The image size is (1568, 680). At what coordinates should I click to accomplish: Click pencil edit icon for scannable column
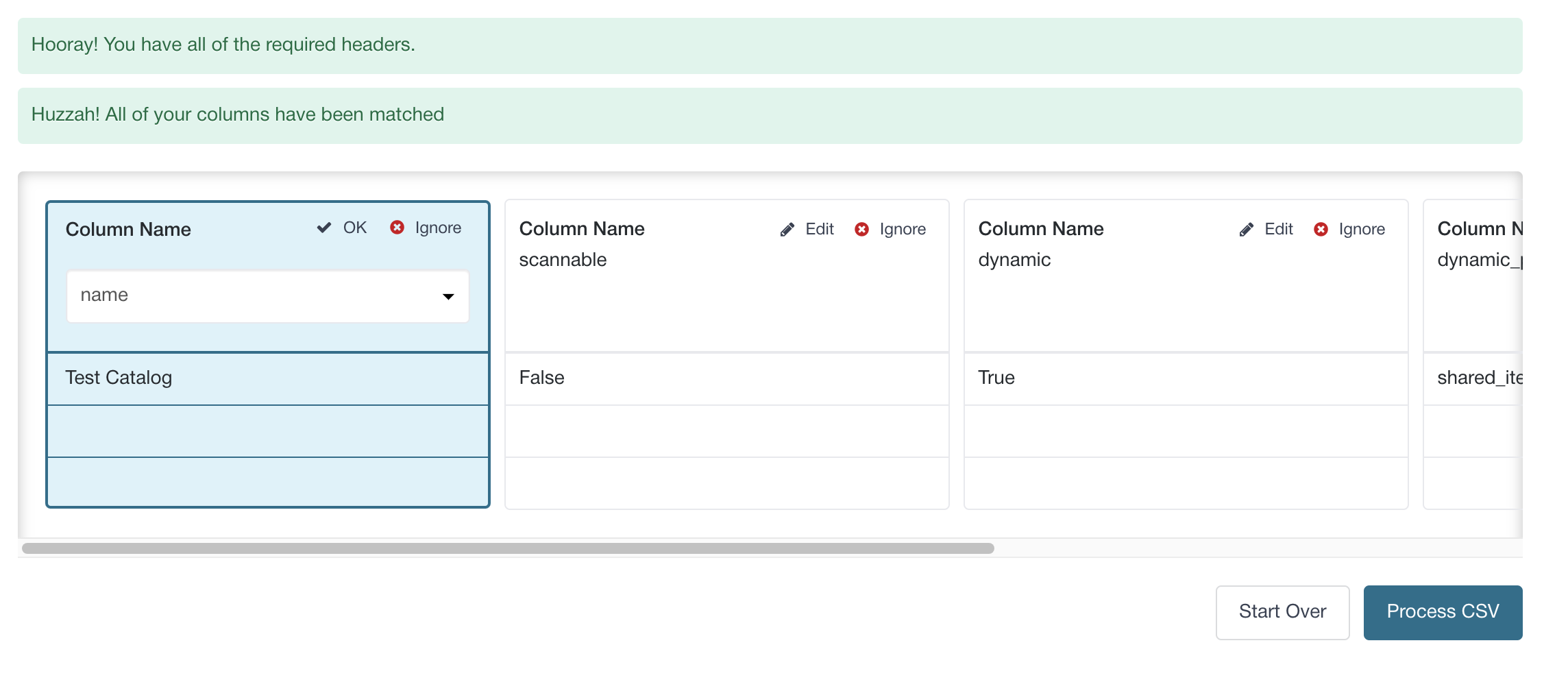pyautogui.click(x=787, y=230)
